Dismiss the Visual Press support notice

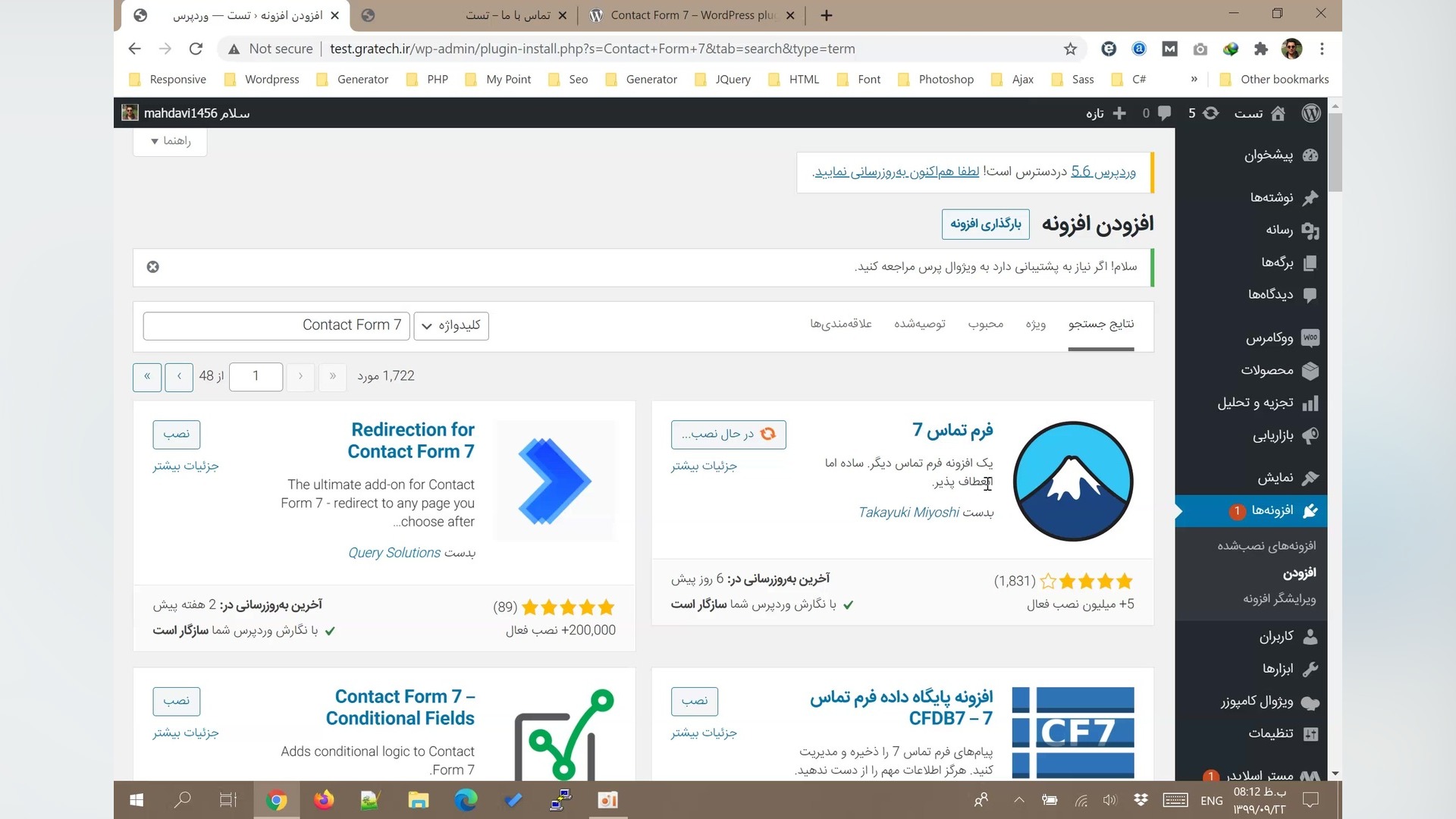[x=153, y=267]
